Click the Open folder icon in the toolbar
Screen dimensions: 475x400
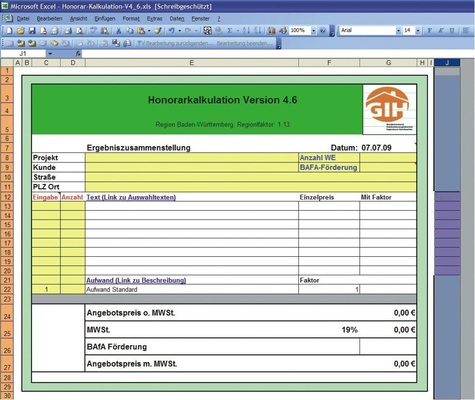(x=21, y=31)
